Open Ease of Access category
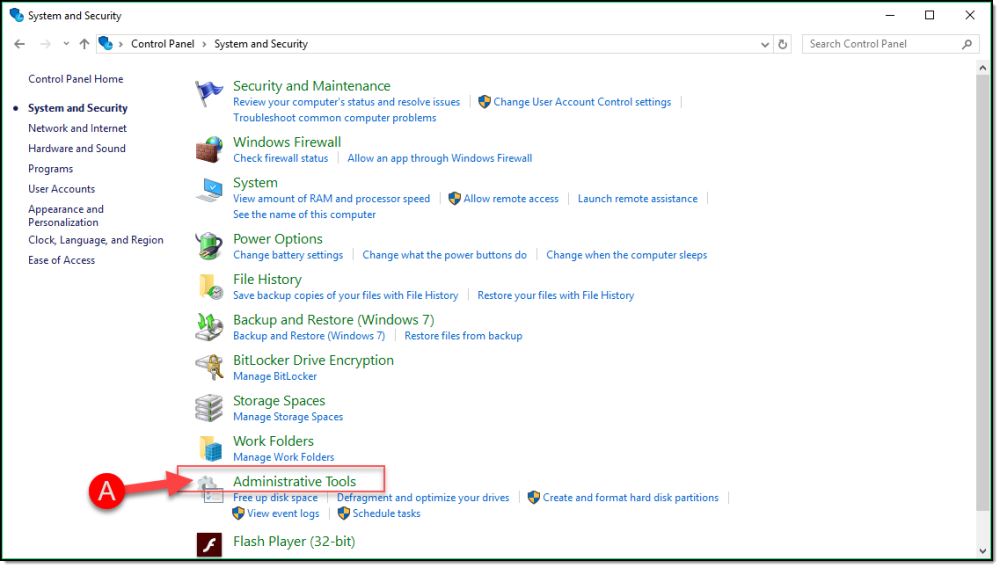This screenshot has height=568, width=1000. 61,261
